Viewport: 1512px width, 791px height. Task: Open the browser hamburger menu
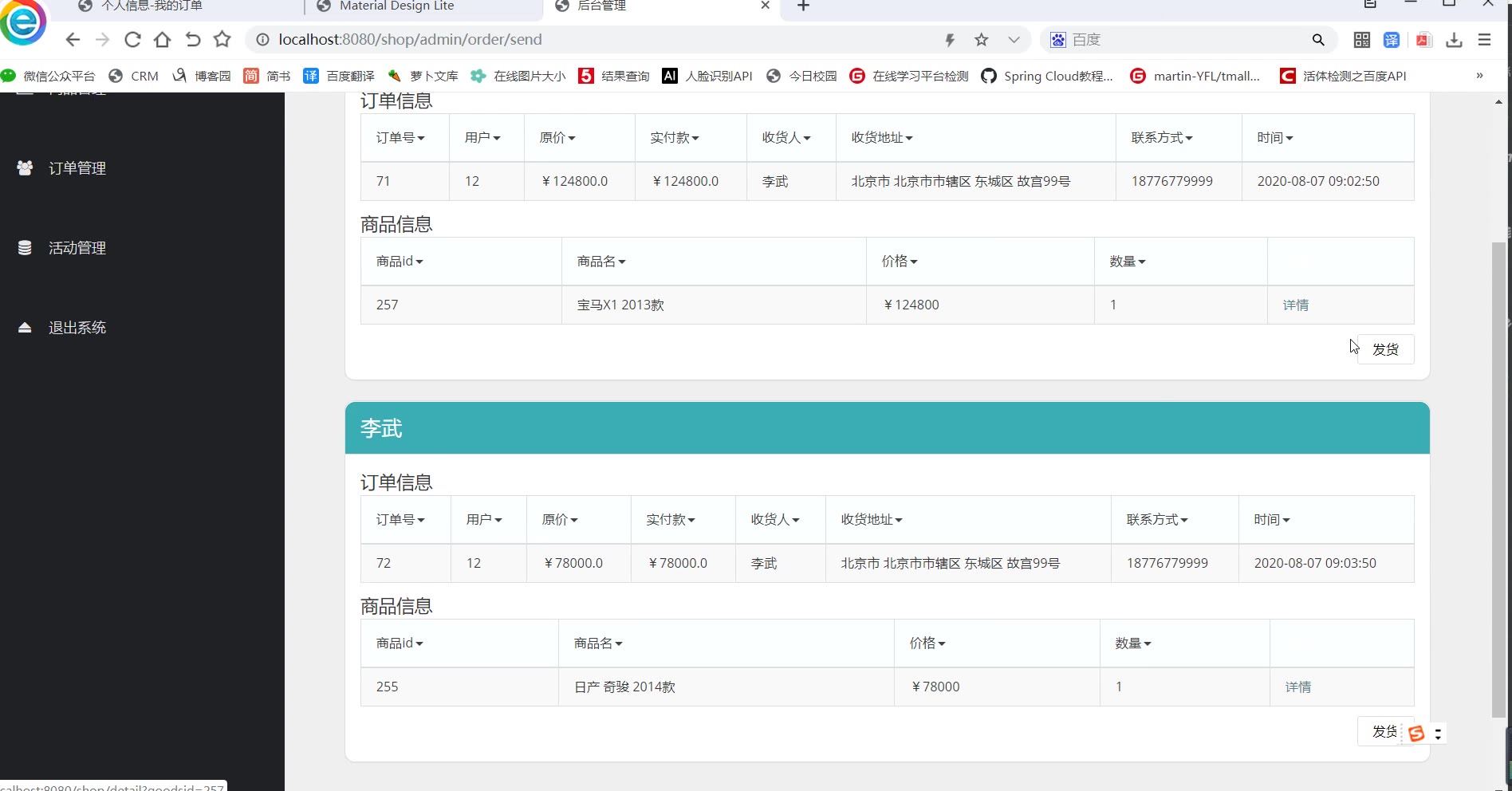pyautogui.click(x=1484, y=40)
